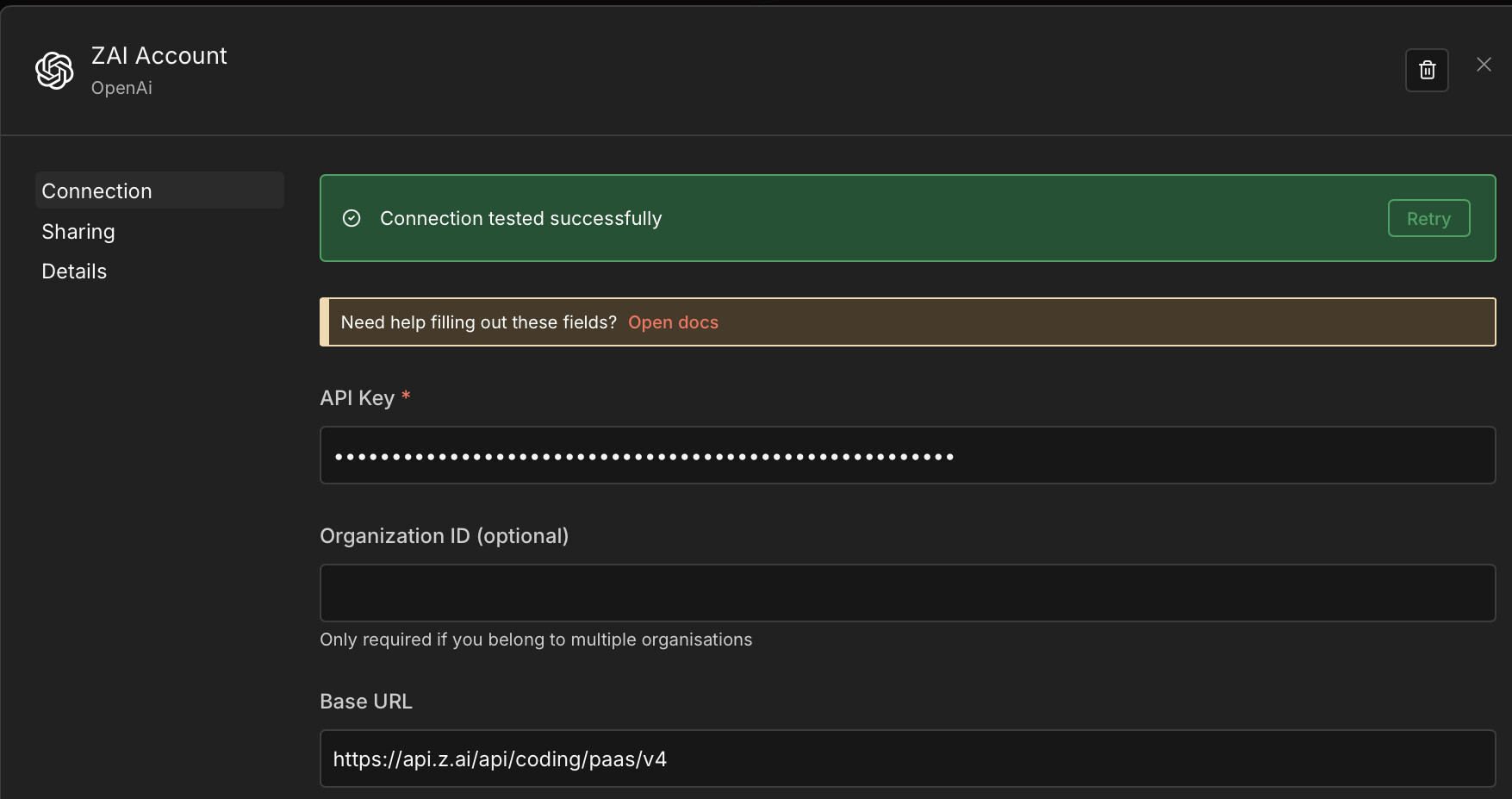Click the Organization ID (optional) label
Viewport: 1512px width, 799px height.
[x=444, y=536]
